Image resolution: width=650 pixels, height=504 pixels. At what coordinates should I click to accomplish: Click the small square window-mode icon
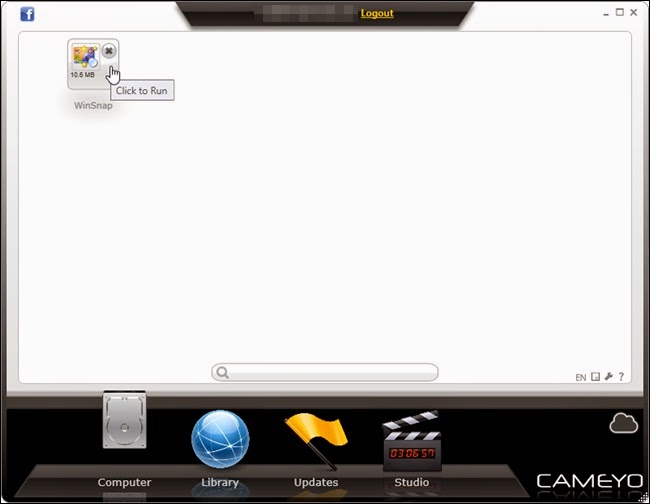595,377
